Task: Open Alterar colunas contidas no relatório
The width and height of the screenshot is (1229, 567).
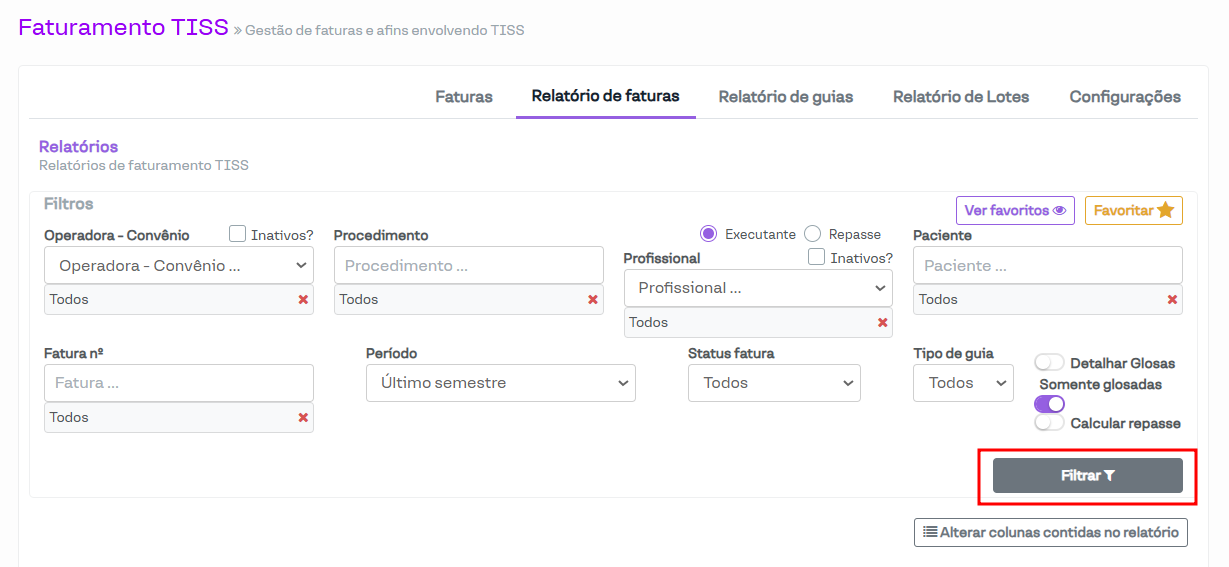Action: click(1050, 533)
